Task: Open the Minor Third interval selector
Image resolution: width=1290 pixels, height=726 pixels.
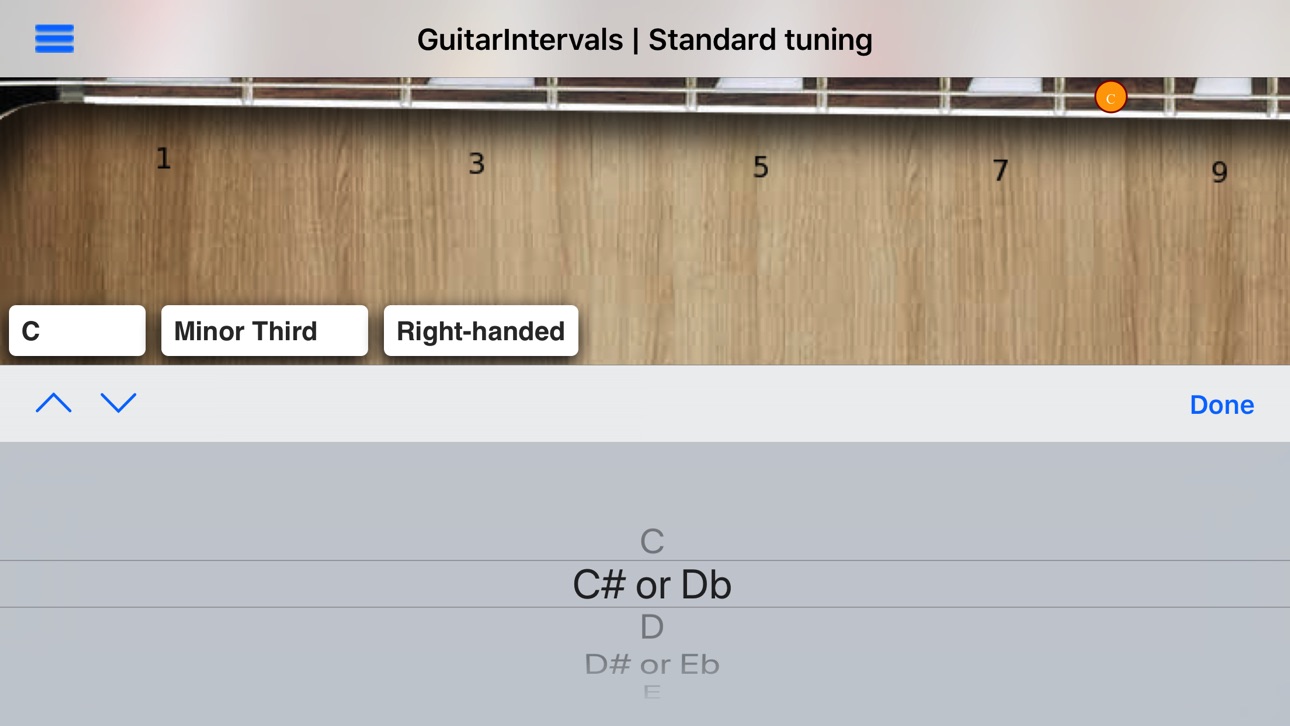Action: click(264, 331)
